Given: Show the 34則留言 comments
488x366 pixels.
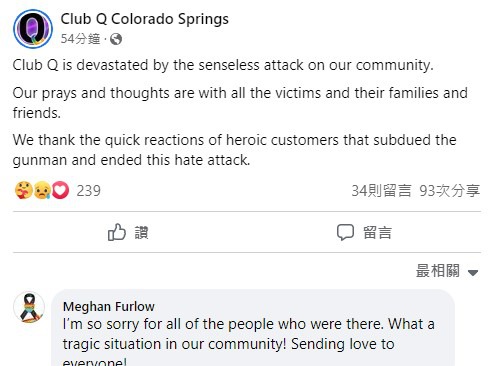Looking at the screenshot, I should (x=381, y=191).
